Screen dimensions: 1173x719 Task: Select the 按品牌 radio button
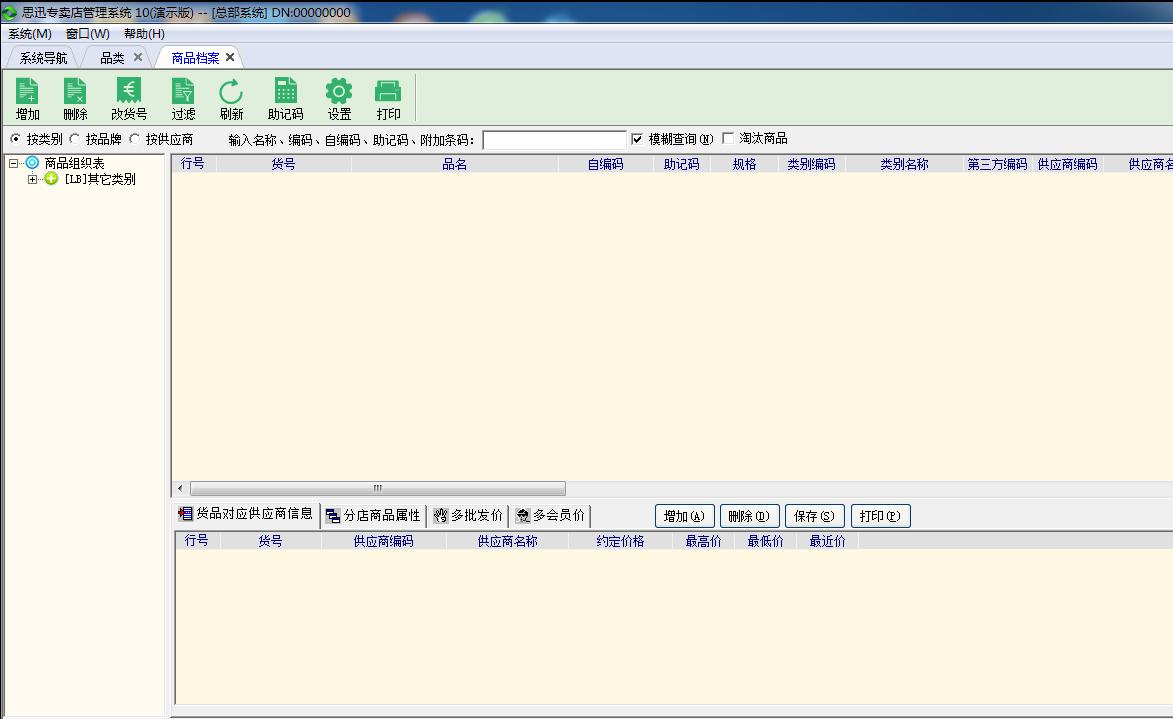pyautogui.click(x=75, y=139)
